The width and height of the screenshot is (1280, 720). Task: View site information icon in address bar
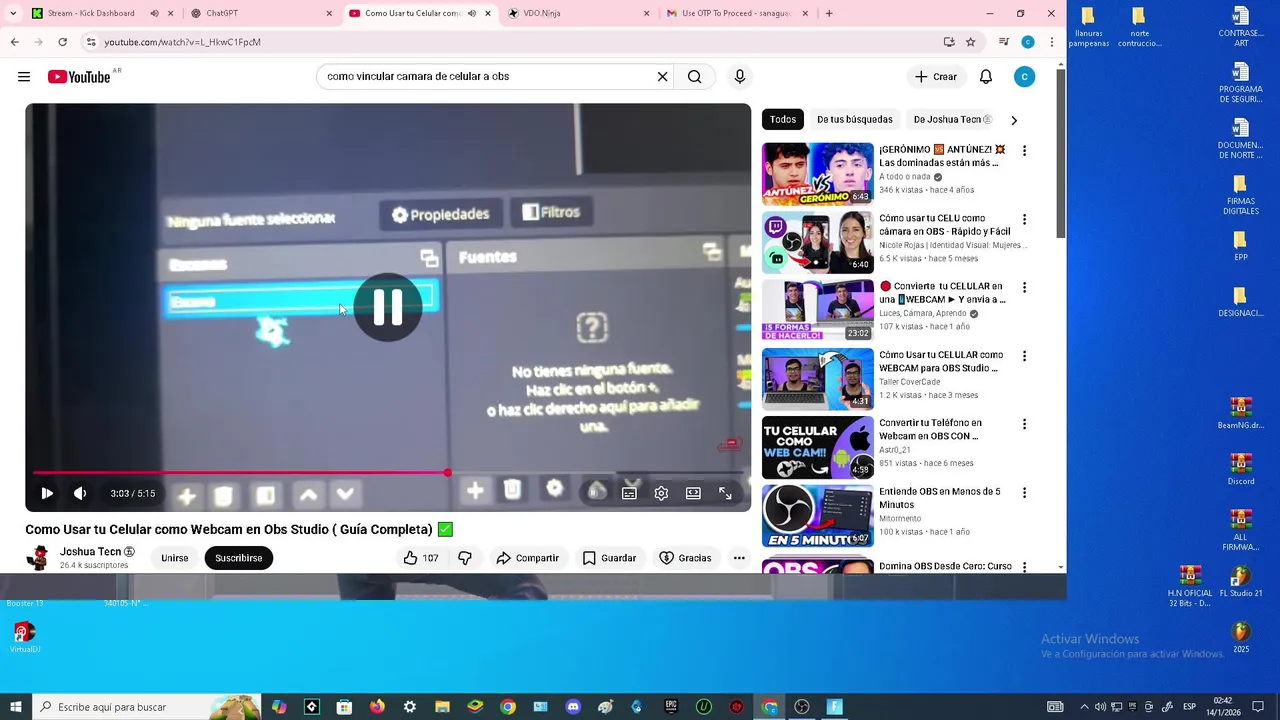click(x=91, y=42)
